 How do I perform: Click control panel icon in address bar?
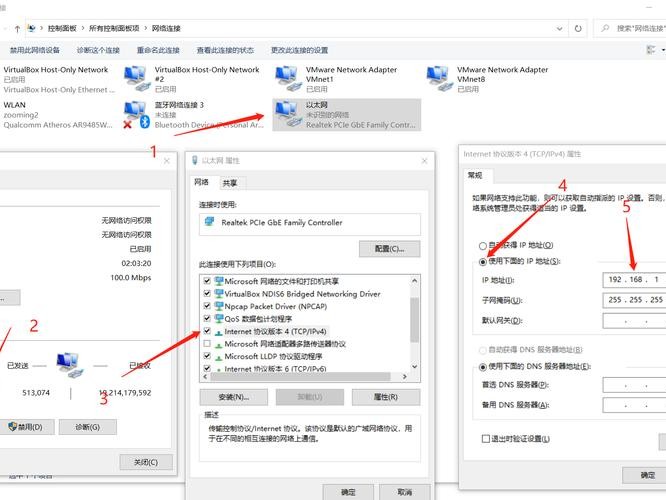point(31,28)
